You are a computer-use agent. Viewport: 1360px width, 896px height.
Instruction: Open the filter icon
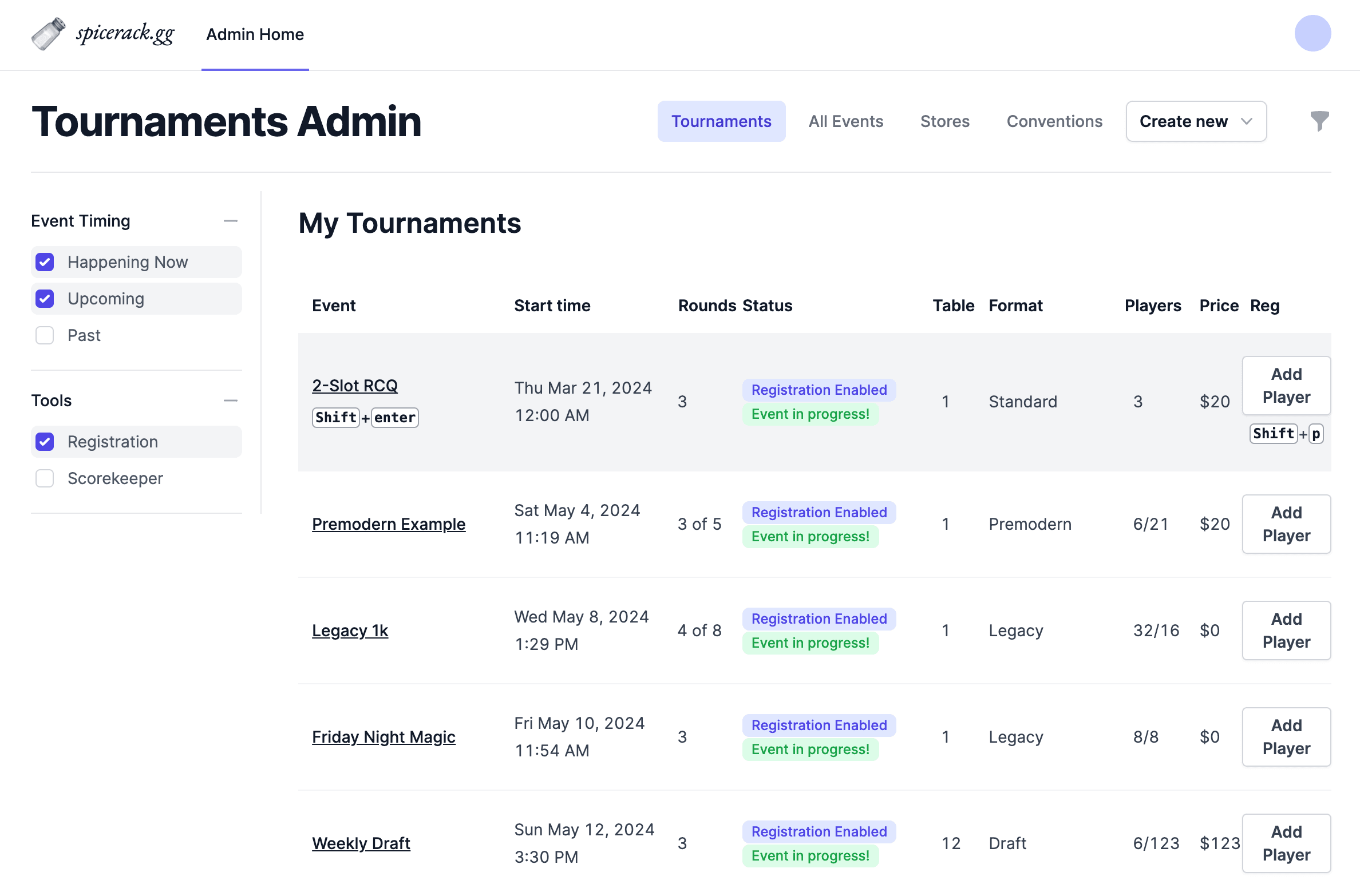point(1319,121)
